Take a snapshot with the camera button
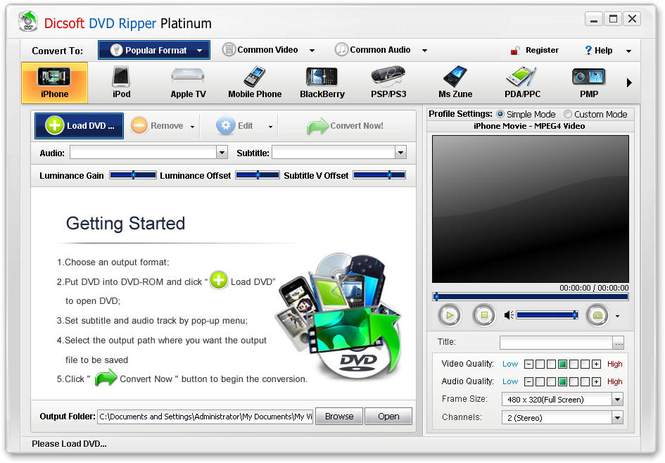This screenshot has height=463, width=665. 597,315
